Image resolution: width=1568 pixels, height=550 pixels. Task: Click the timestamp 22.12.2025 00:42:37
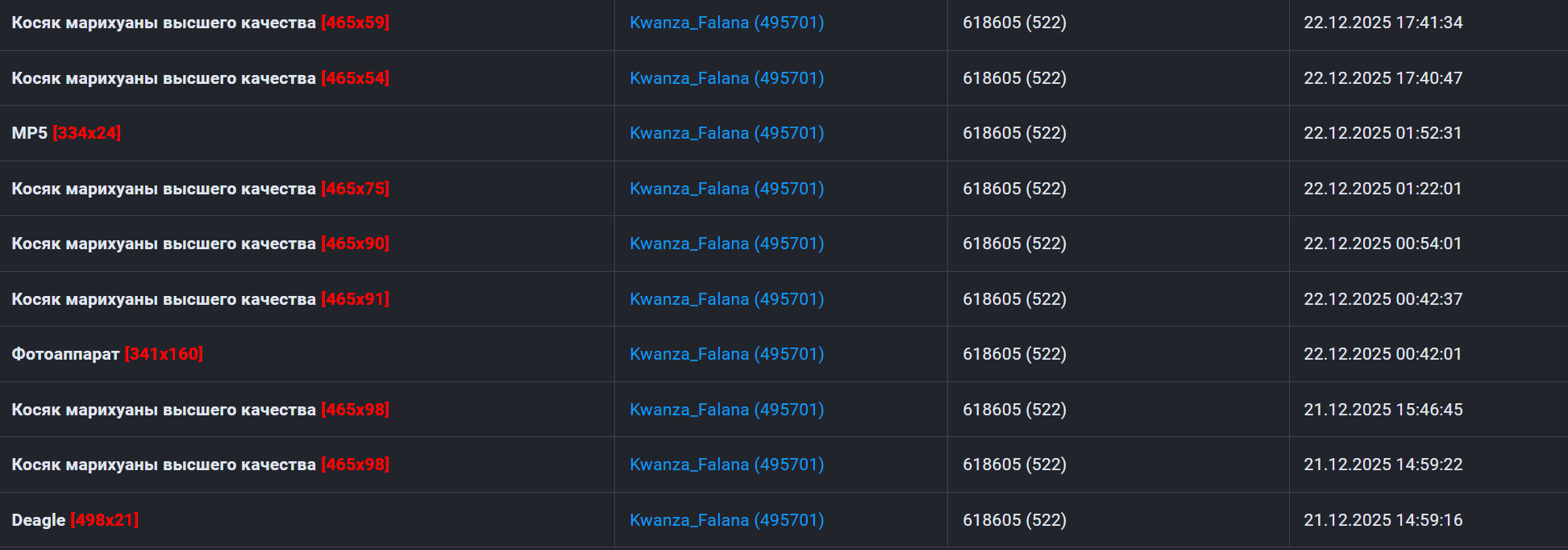click(1383, 299)
